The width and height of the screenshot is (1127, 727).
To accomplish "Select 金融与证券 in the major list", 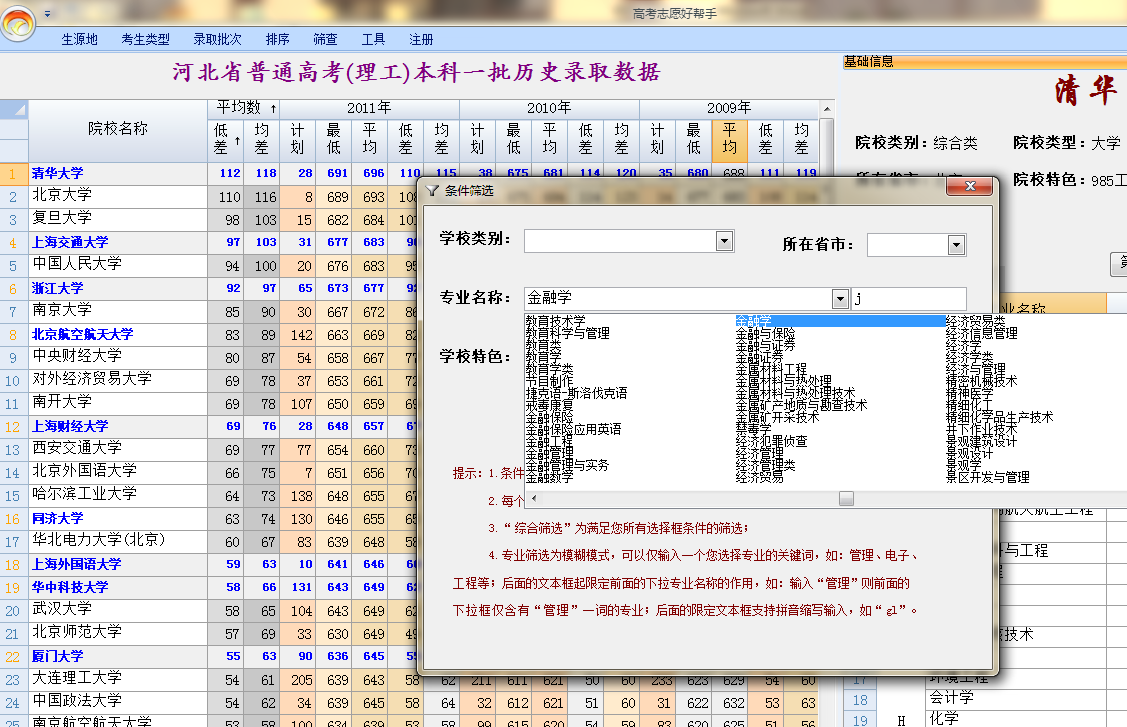I will [765, 345].
